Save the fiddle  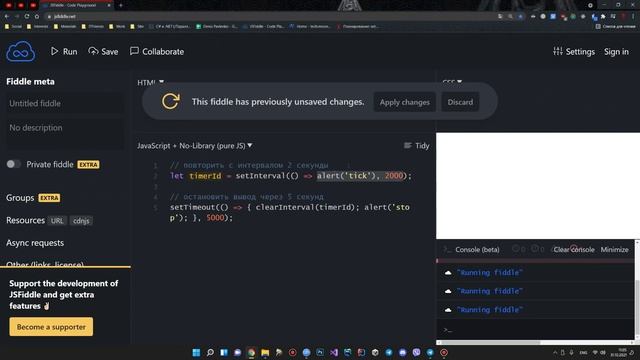tap(103, 51)
